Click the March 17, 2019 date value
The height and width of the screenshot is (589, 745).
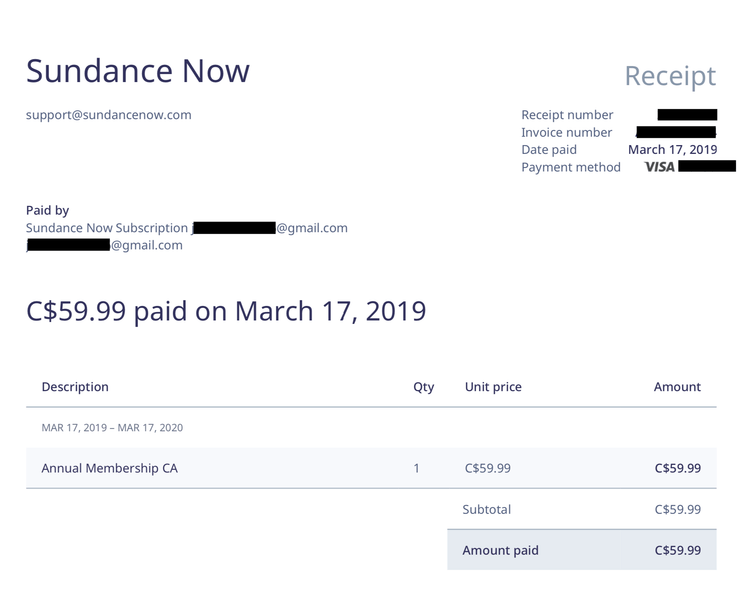click(x=672, y=150)
